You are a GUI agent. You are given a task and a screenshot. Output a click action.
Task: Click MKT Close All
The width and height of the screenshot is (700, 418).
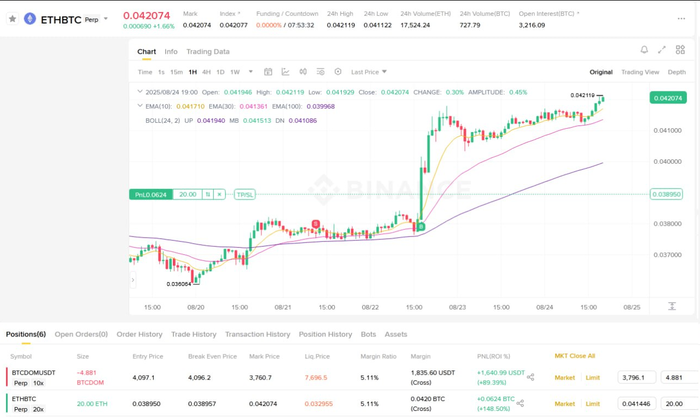575,356
